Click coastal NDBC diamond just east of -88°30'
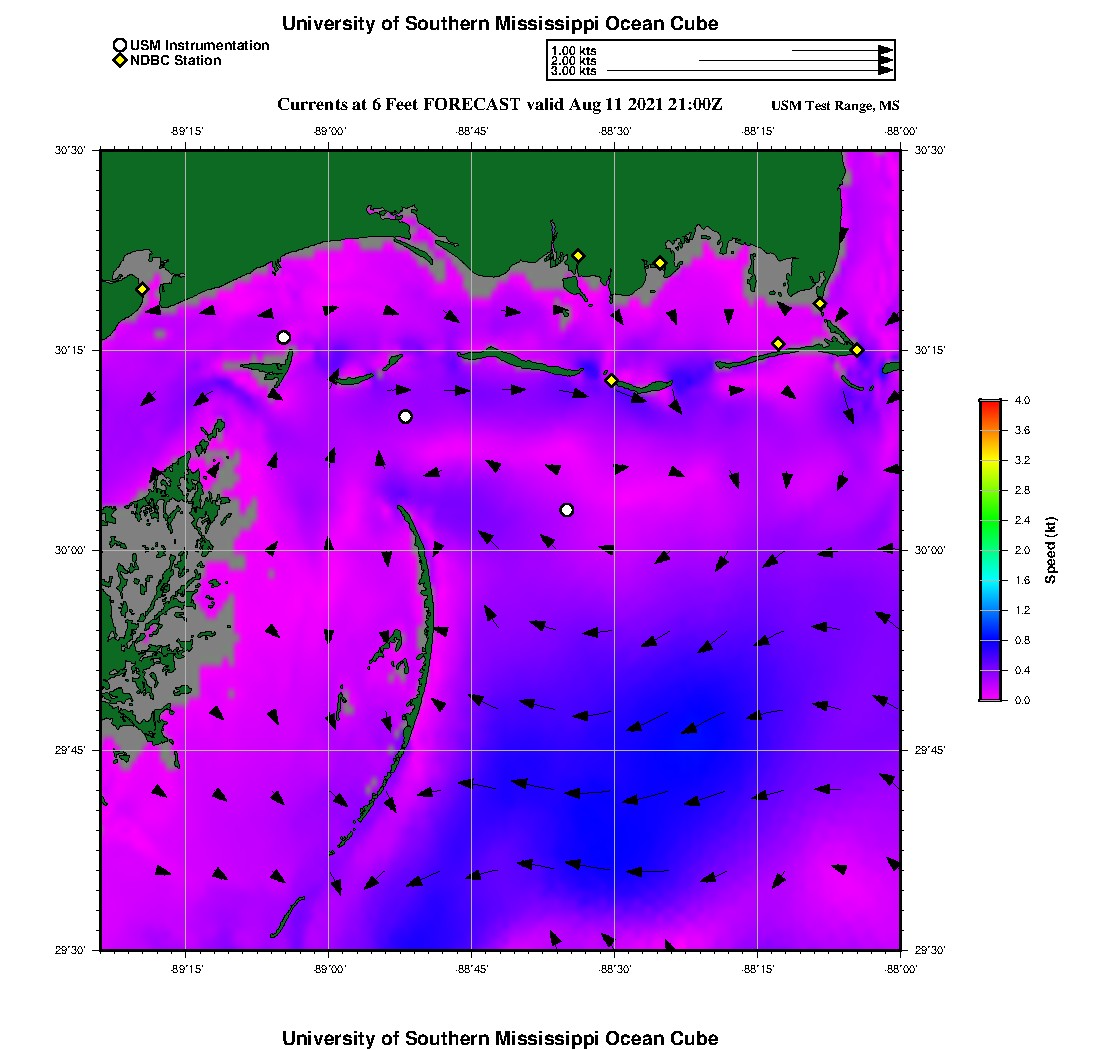This screenshot has height=1050, width=1100. click(x=660, y=263)
